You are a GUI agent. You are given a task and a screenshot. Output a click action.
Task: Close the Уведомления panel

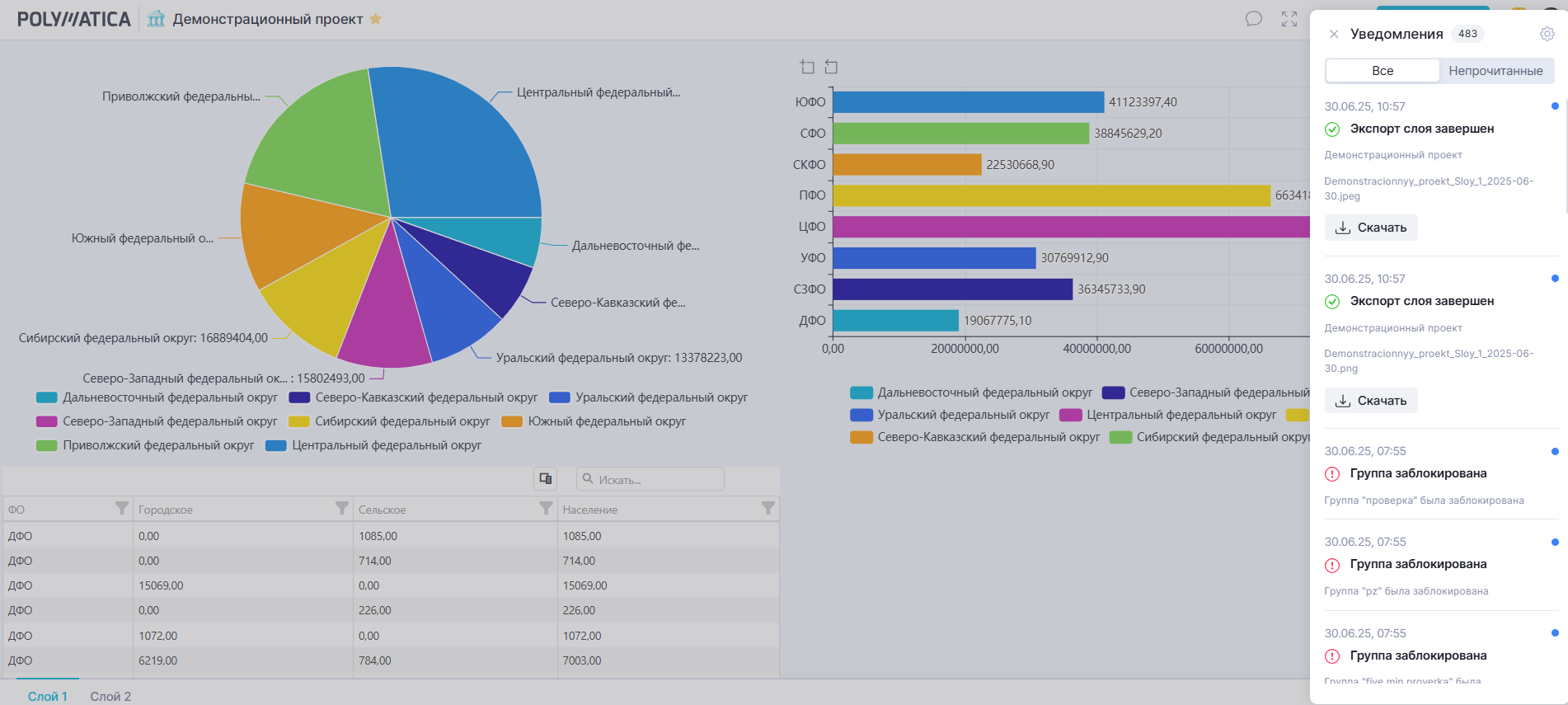(1333, 34)
